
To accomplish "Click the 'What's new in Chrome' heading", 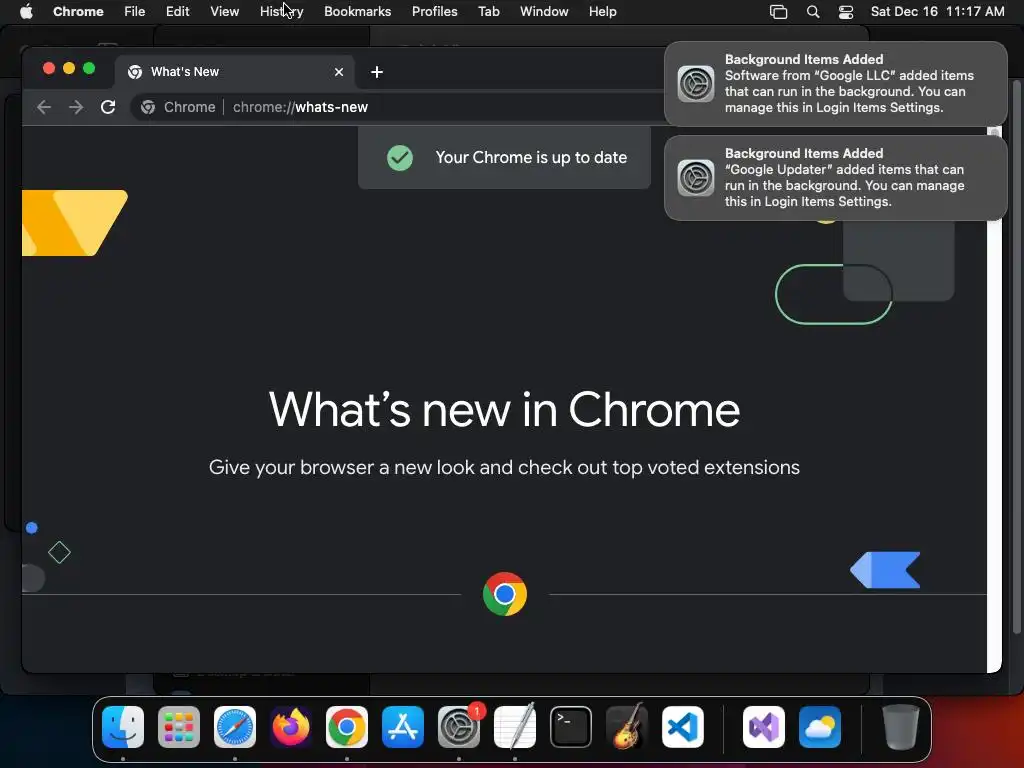I will pos(504,409).
